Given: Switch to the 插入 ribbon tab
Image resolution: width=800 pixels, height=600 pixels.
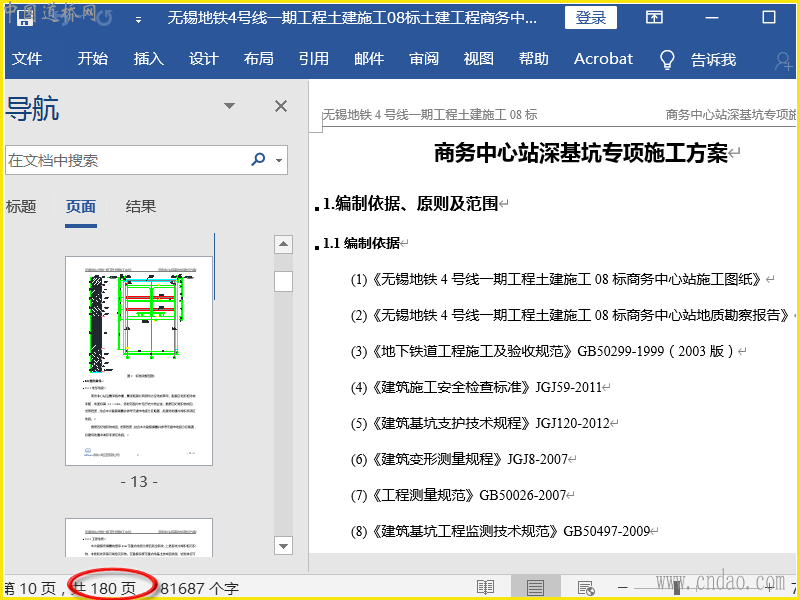Looking at the screenshot, I should (148, 59).
